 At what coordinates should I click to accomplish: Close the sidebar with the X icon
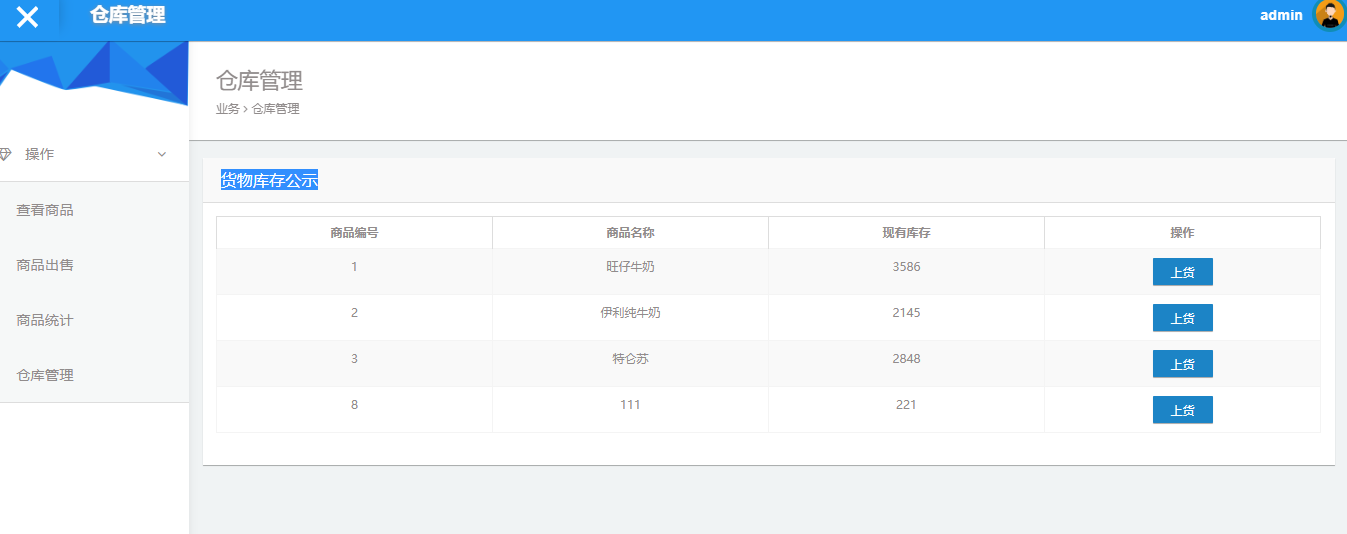[28, 16]
